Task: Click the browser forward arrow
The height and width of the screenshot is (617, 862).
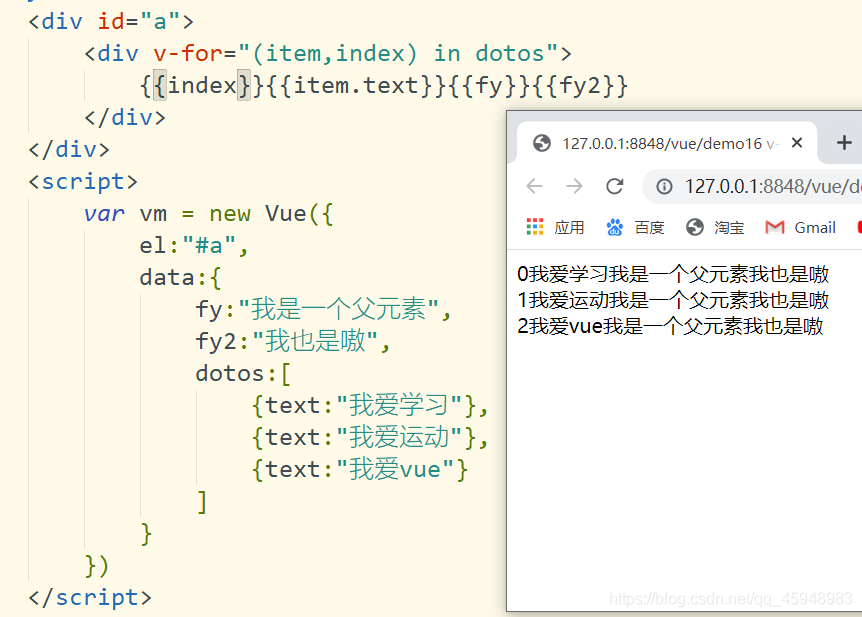Action: tap(574, 186)
